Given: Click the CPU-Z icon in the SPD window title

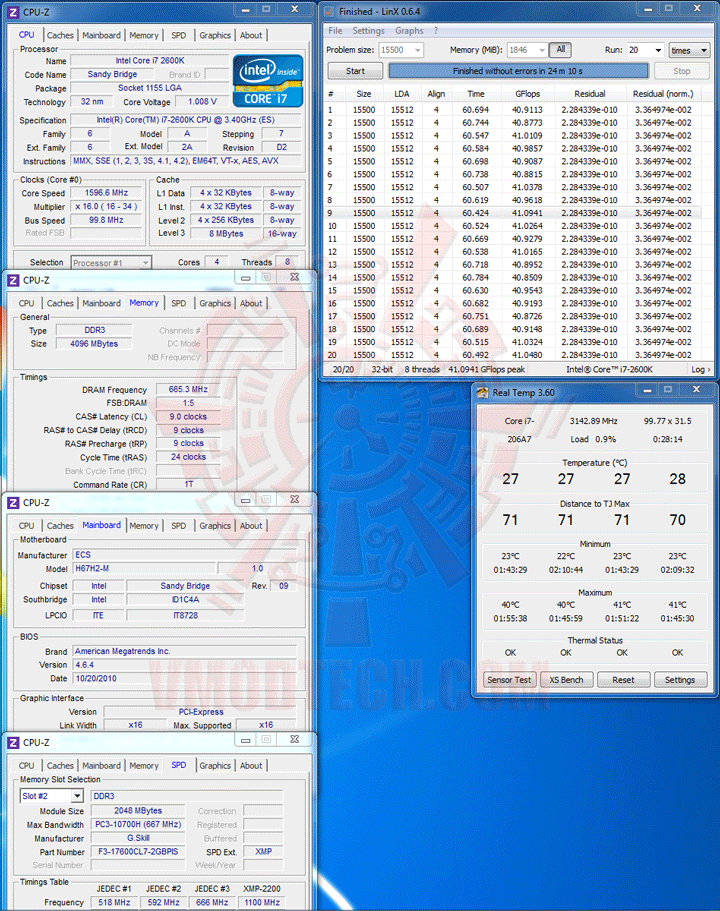Looking at the screenshot, I should click(x=13, y=743).
